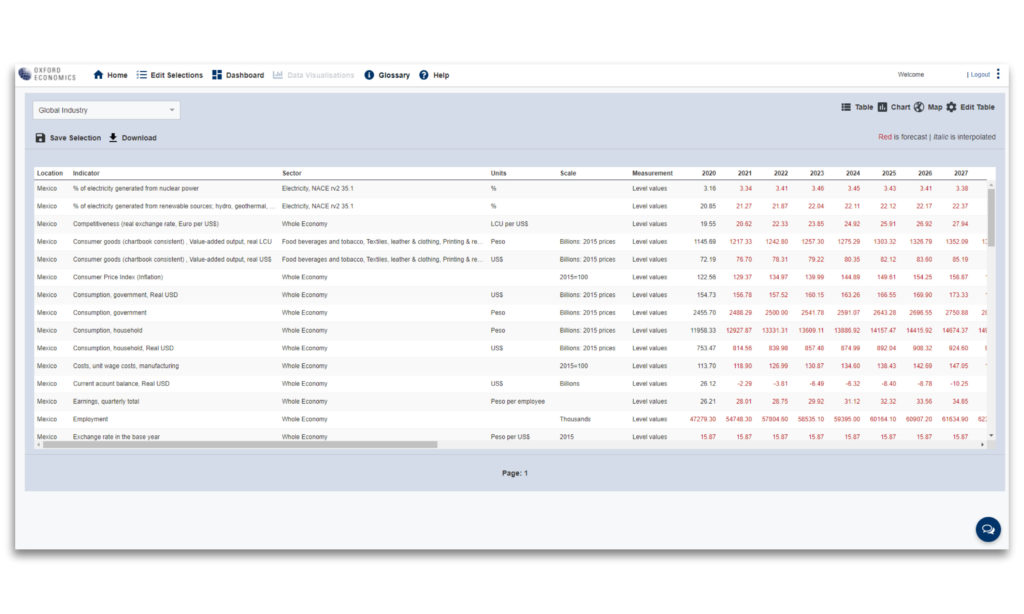The width and height of the screenshot is (1024, 614).
Task: Expand the Global Industry dropdown
Action: (106, 110)
